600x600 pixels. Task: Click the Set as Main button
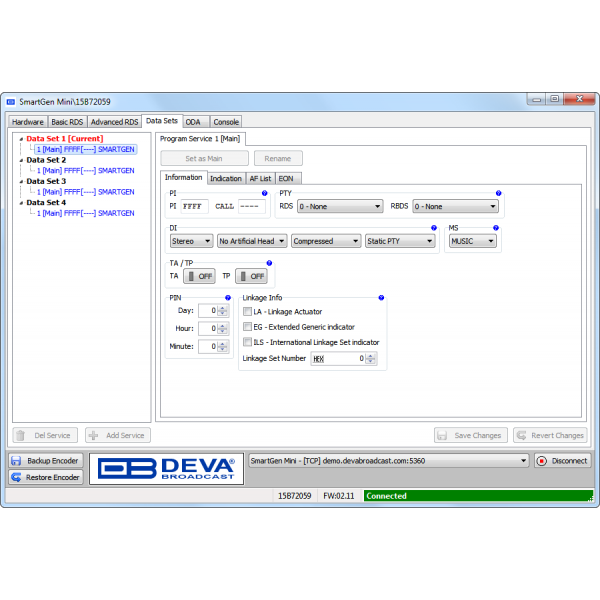coord(204,158)
